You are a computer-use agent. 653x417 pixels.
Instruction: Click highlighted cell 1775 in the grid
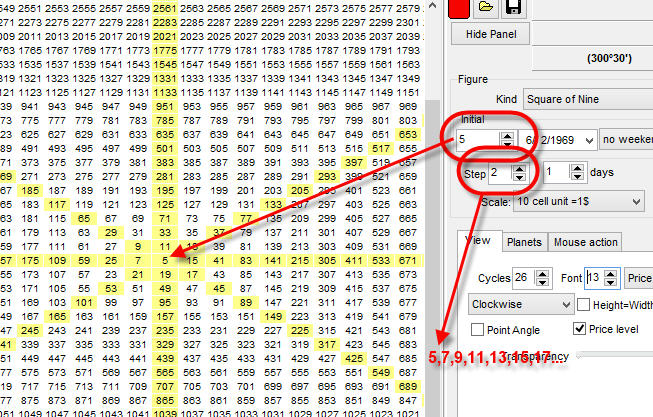pyautogui.click(x=165, y=50)
